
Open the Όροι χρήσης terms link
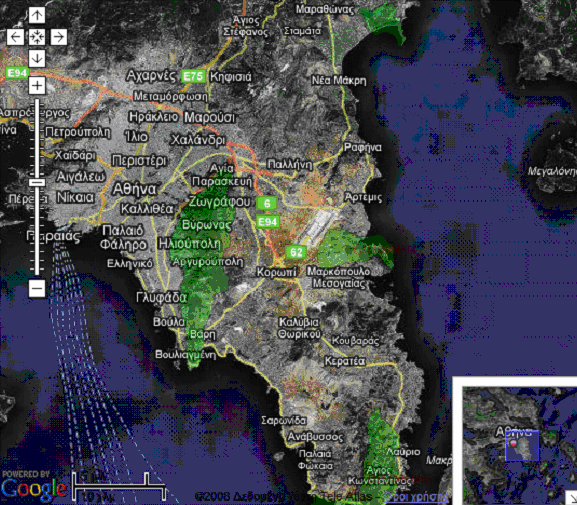click(416, 497)
